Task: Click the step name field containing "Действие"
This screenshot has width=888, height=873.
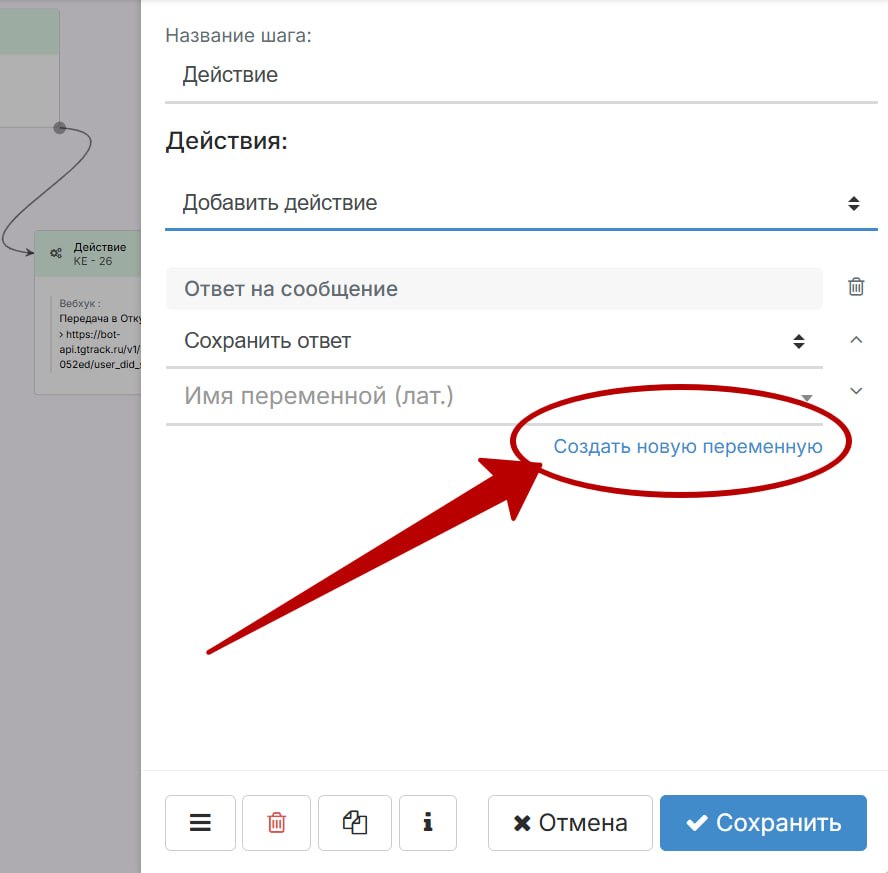Action: click(x=520, y=75)
